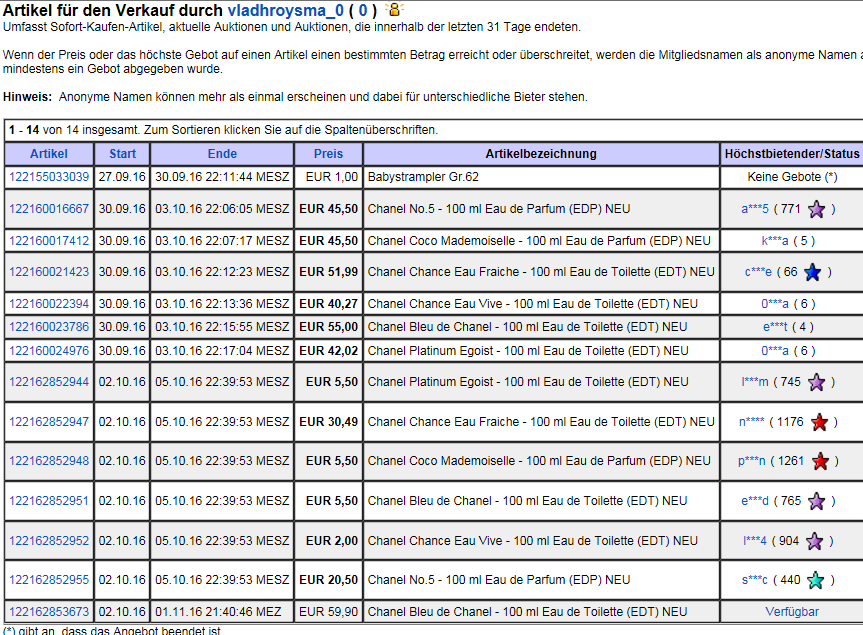
Task: Open item number 122160024976
Action: point(49,351)
